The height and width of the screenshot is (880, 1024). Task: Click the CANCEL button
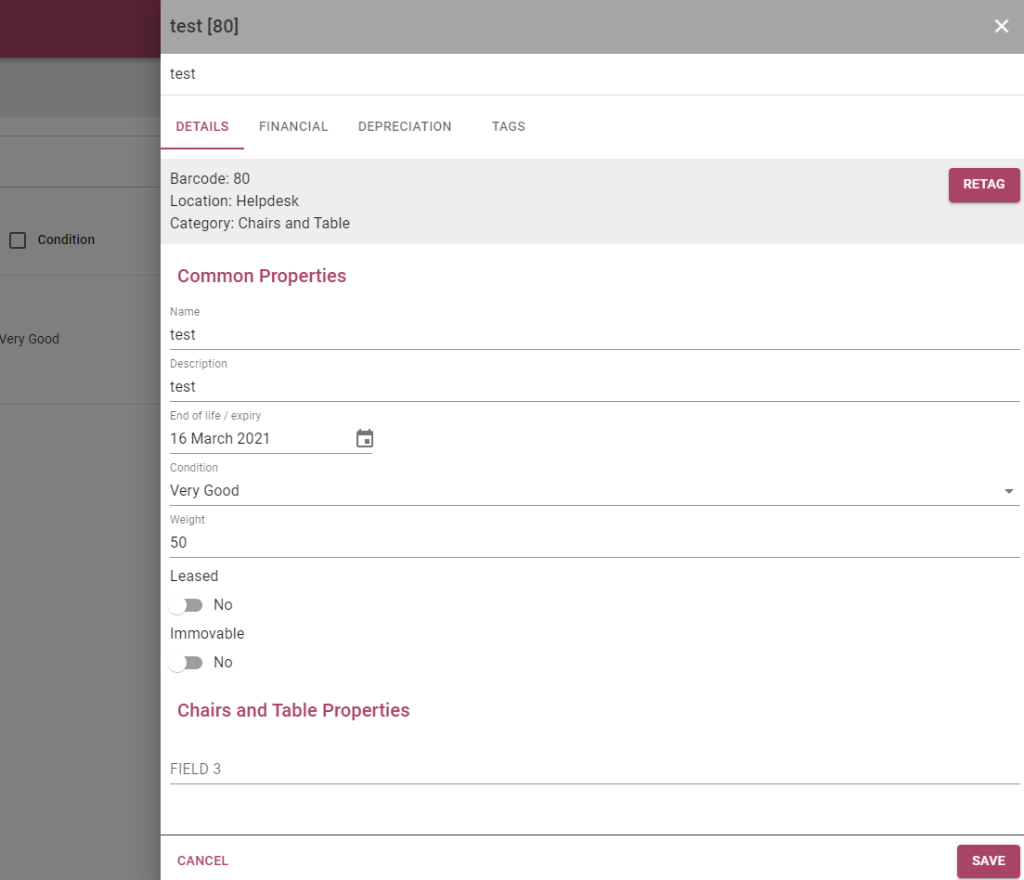(x=202, y=861)
